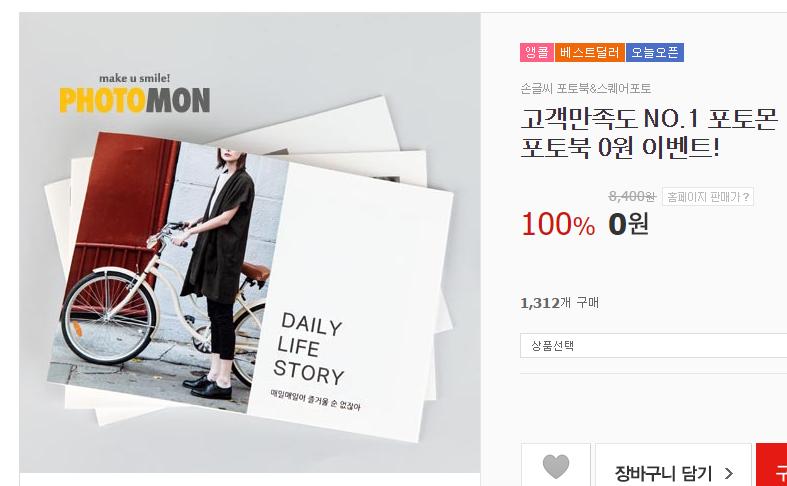Click the DAILY LIFE STORY cover text
Screen dimensions: 787x486
pyautogui.click(x=310, y=348)
